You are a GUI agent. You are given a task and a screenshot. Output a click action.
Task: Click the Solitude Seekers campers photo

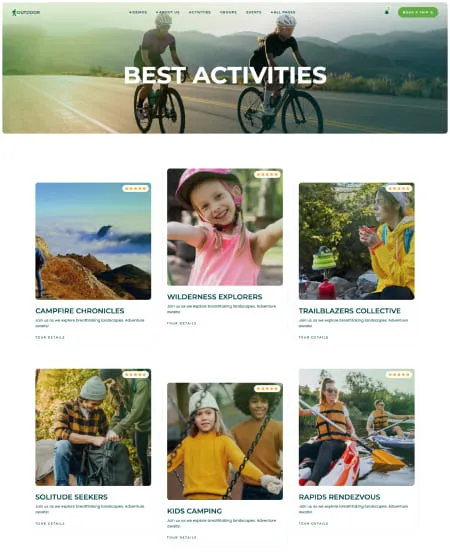93,427
